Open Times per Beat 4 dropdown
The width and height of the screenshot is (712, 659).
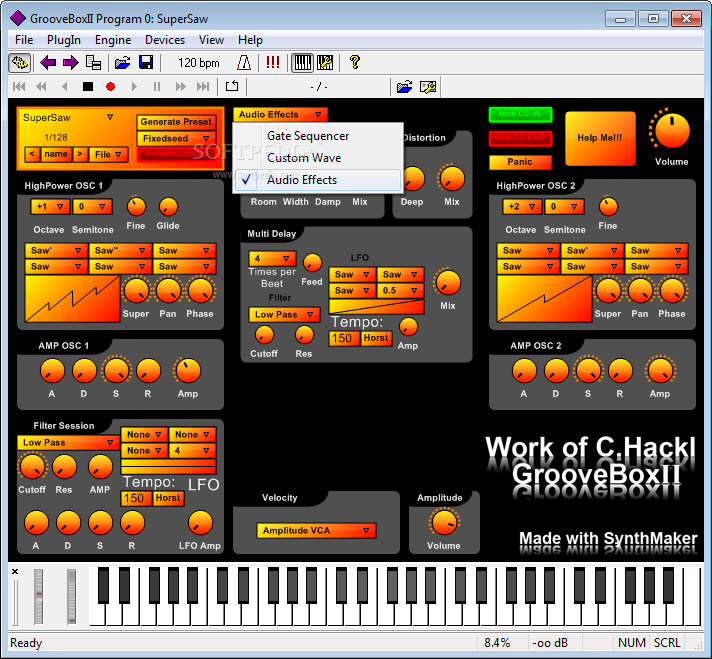pyautogui.click(x=272, y=258)
